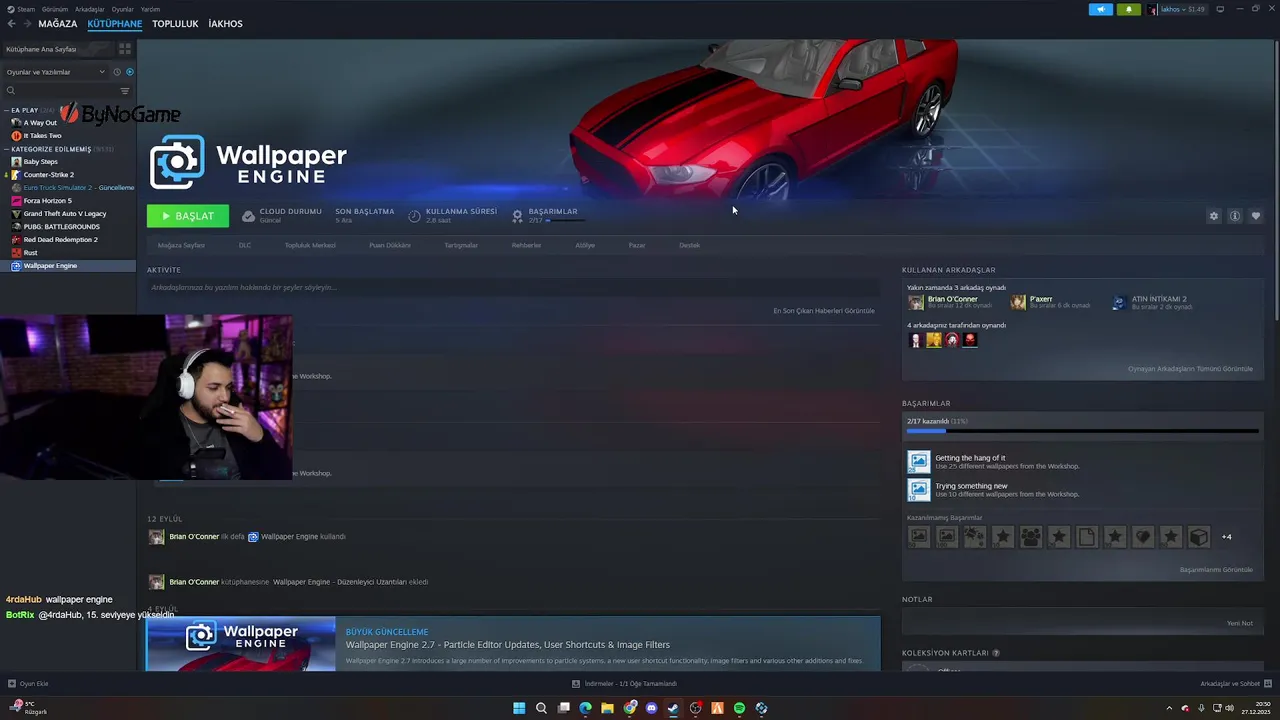Open Windows Start menu

point(519,708)
